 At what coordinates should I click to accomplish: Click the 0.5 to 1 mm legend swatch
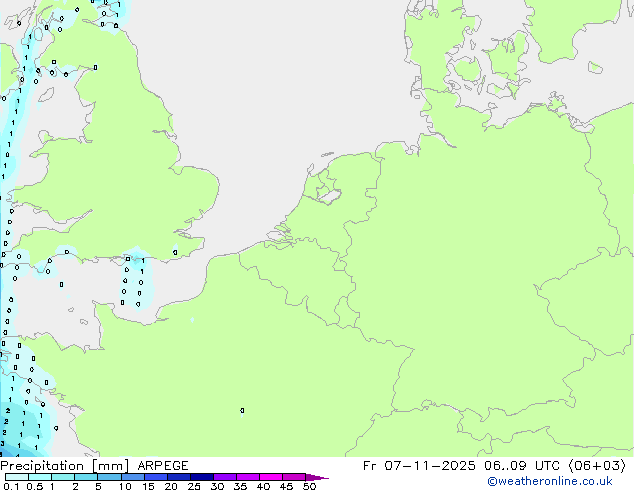pos(40,477)
